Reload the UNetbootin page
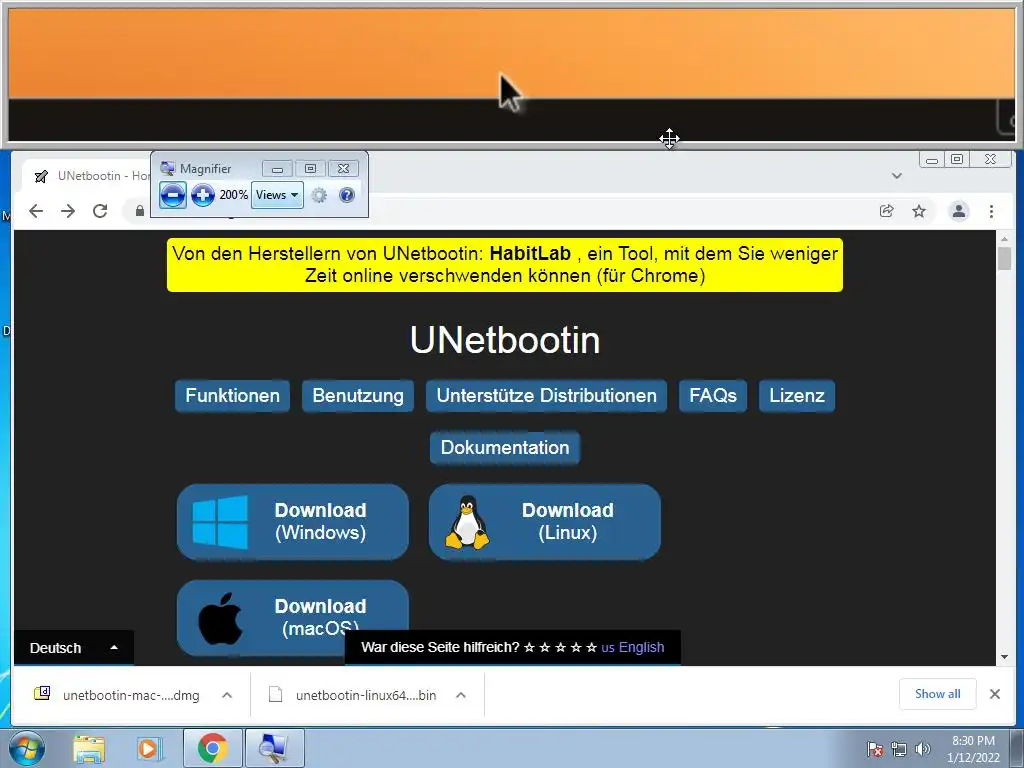Image resolution: width=1024 pixels, height=768 pixels. coord(100,211)
